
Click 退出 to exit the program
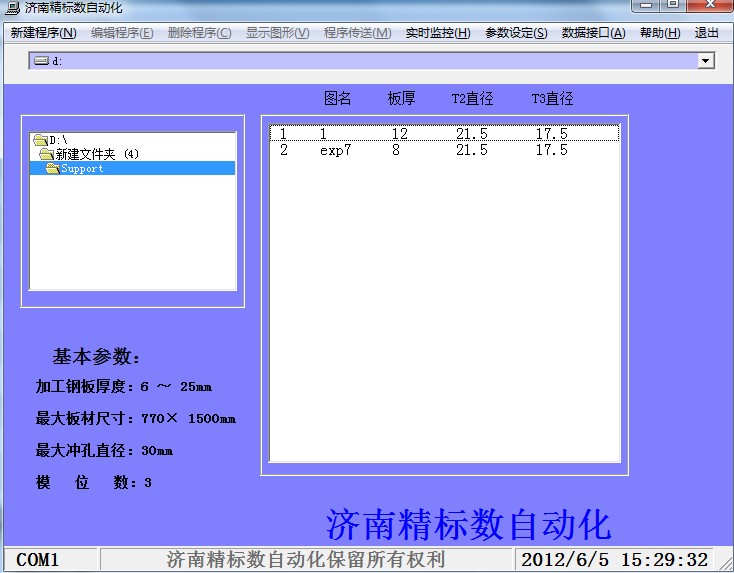[706, 33]
